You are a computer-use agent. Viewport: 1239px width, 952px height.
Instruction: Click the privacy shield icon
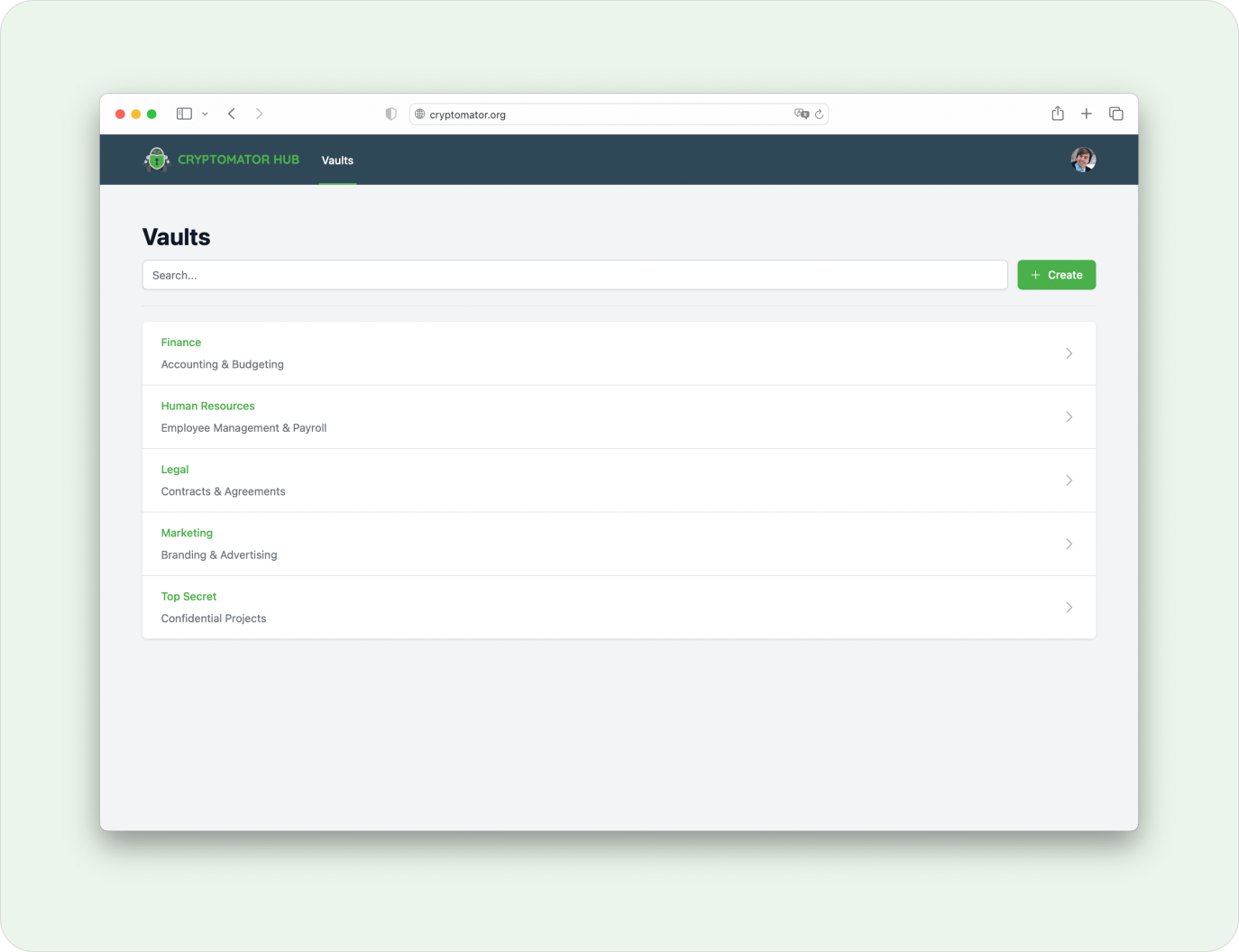(390, 114)
